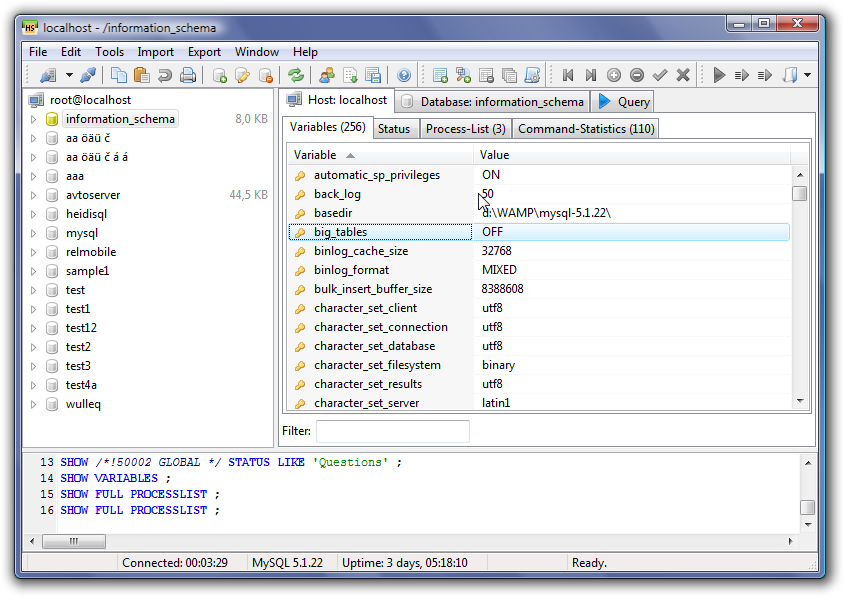Open the connection dropdown arrow in toolbar
The height and width of the screenshot is (597, 844).
point(69,75)
